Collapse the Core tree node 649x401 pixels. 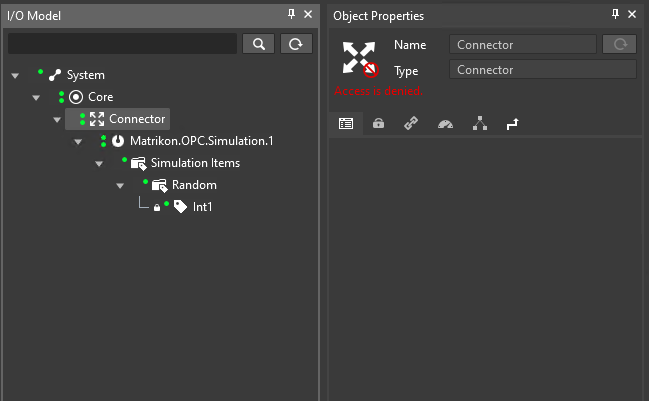(36, 98)
